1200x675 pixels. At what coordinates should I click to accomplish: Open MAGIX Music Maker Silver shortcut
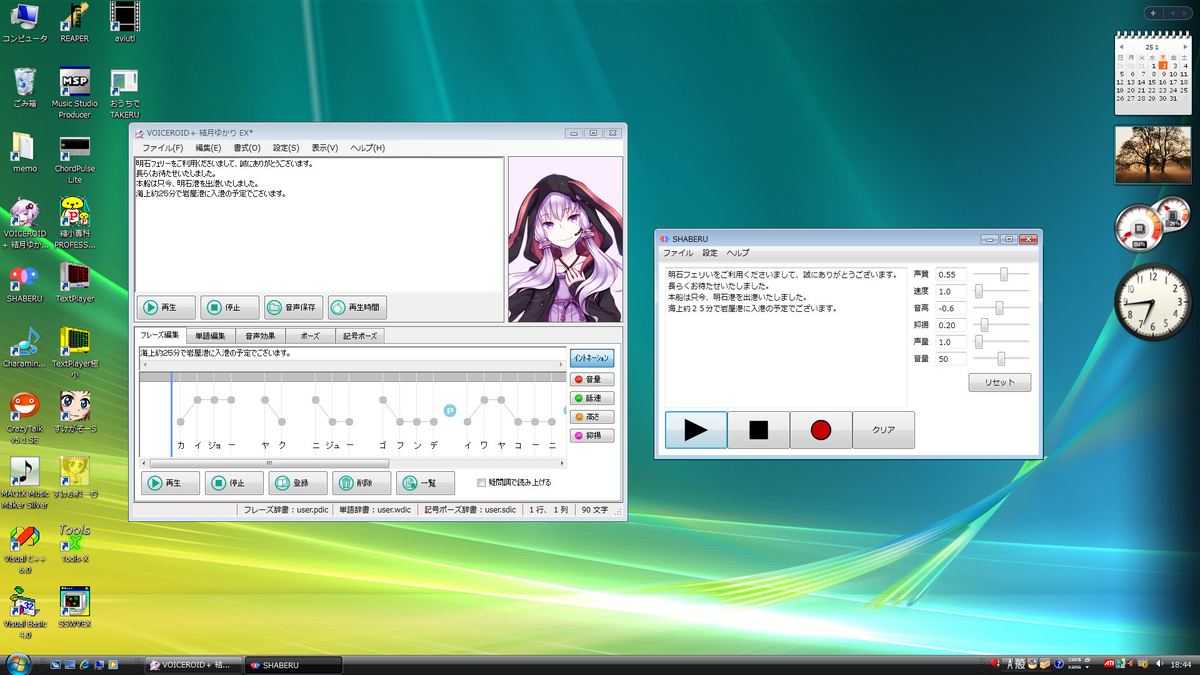25,482
